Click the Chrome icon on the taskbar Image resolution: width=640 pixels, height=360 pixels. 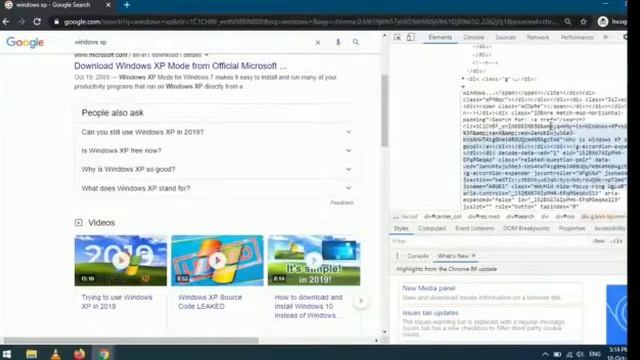pos(104,354)
